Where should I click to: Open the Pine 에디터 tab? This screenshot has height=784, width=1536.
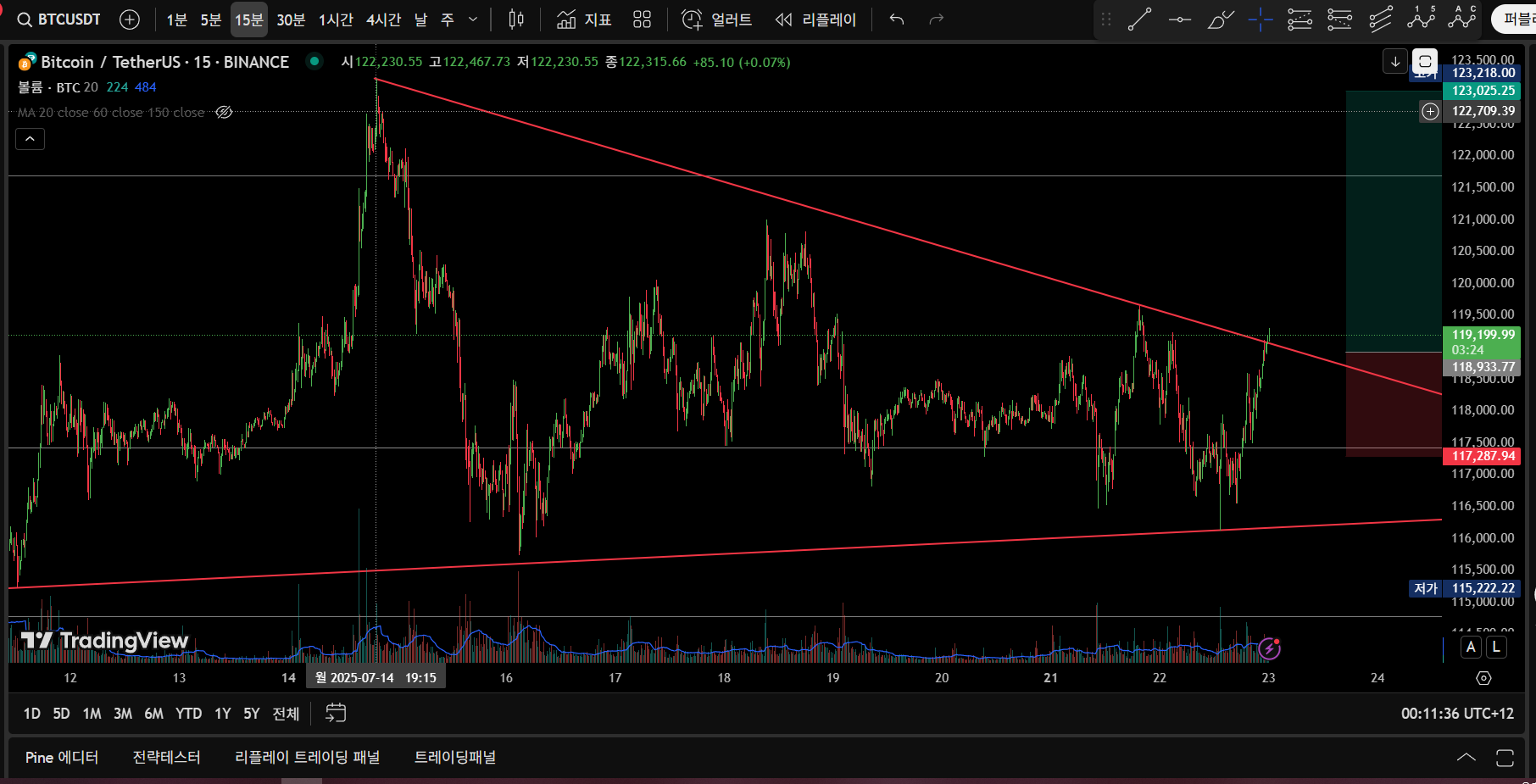click(x=62, y=758)
